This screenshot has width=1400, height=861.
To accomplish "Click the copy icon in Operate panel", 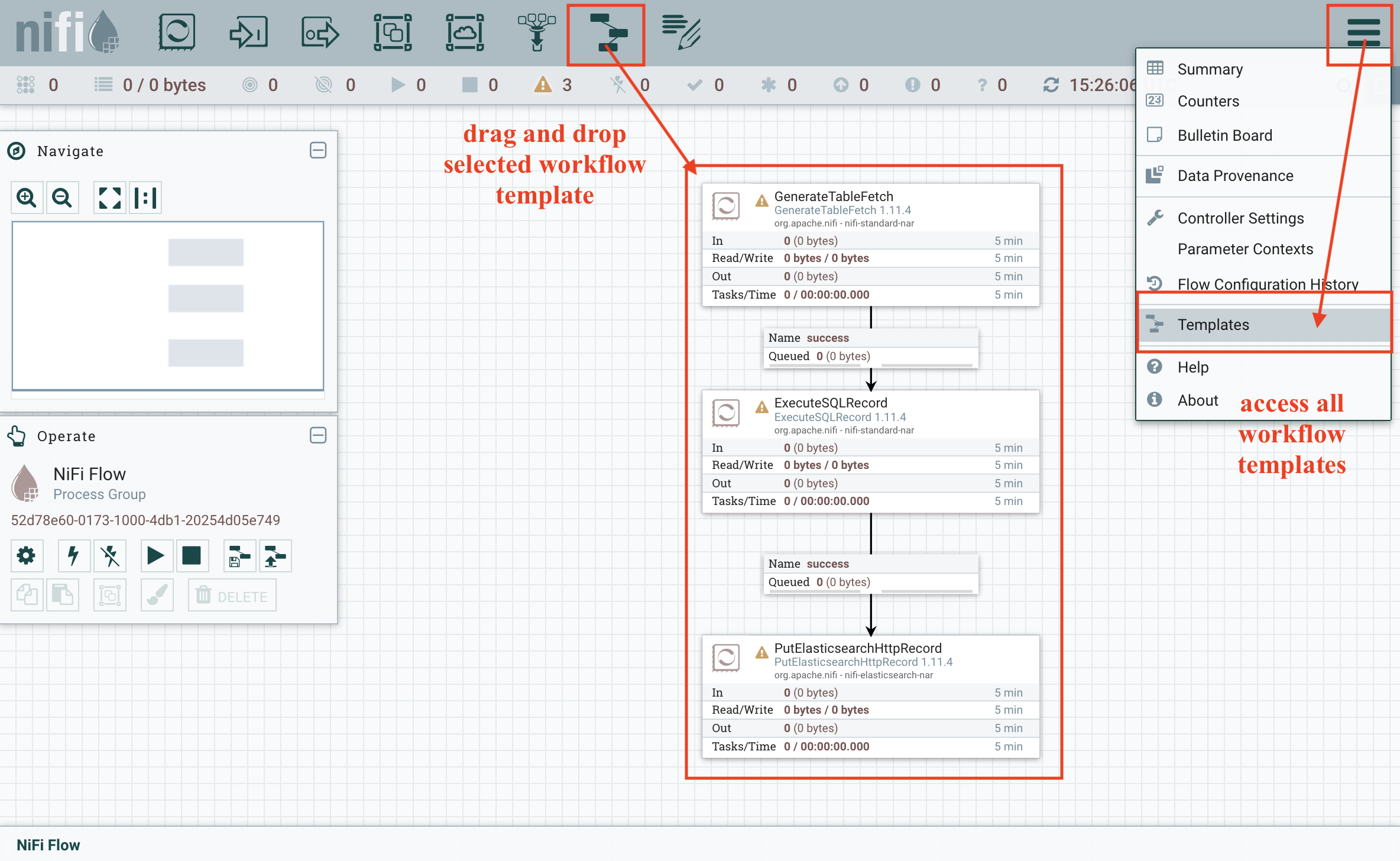I will pos(27,595).
